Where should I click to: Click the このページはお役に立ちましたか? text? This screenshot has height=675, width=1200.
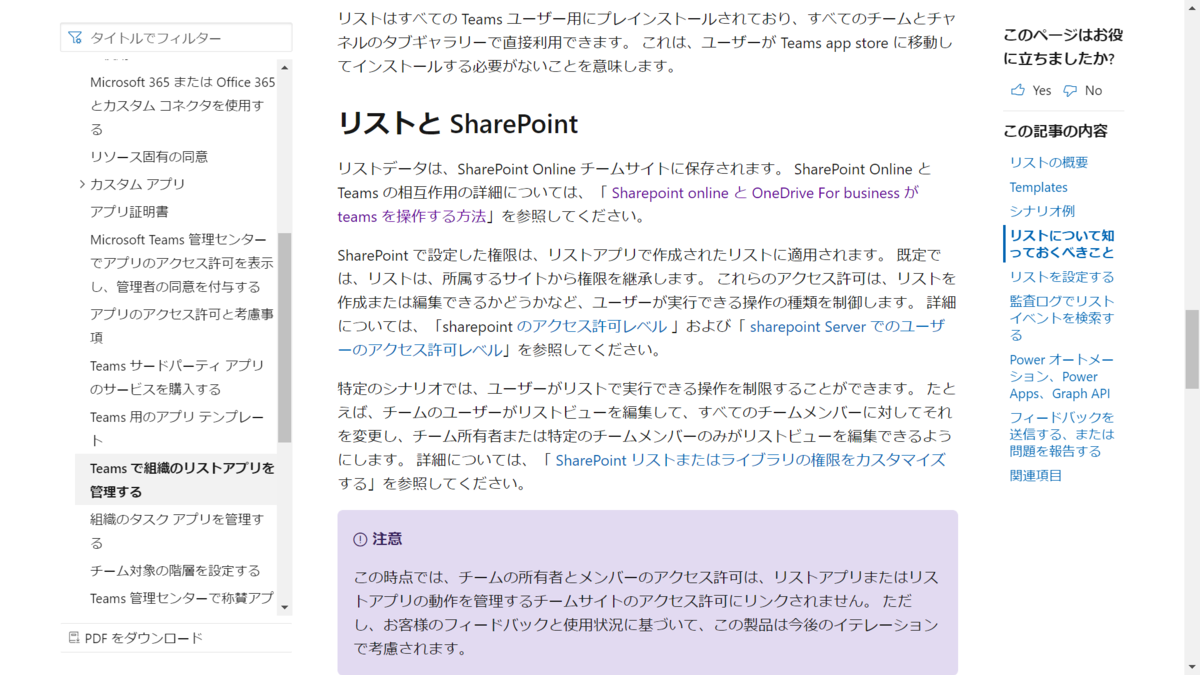pos(1063,46)
